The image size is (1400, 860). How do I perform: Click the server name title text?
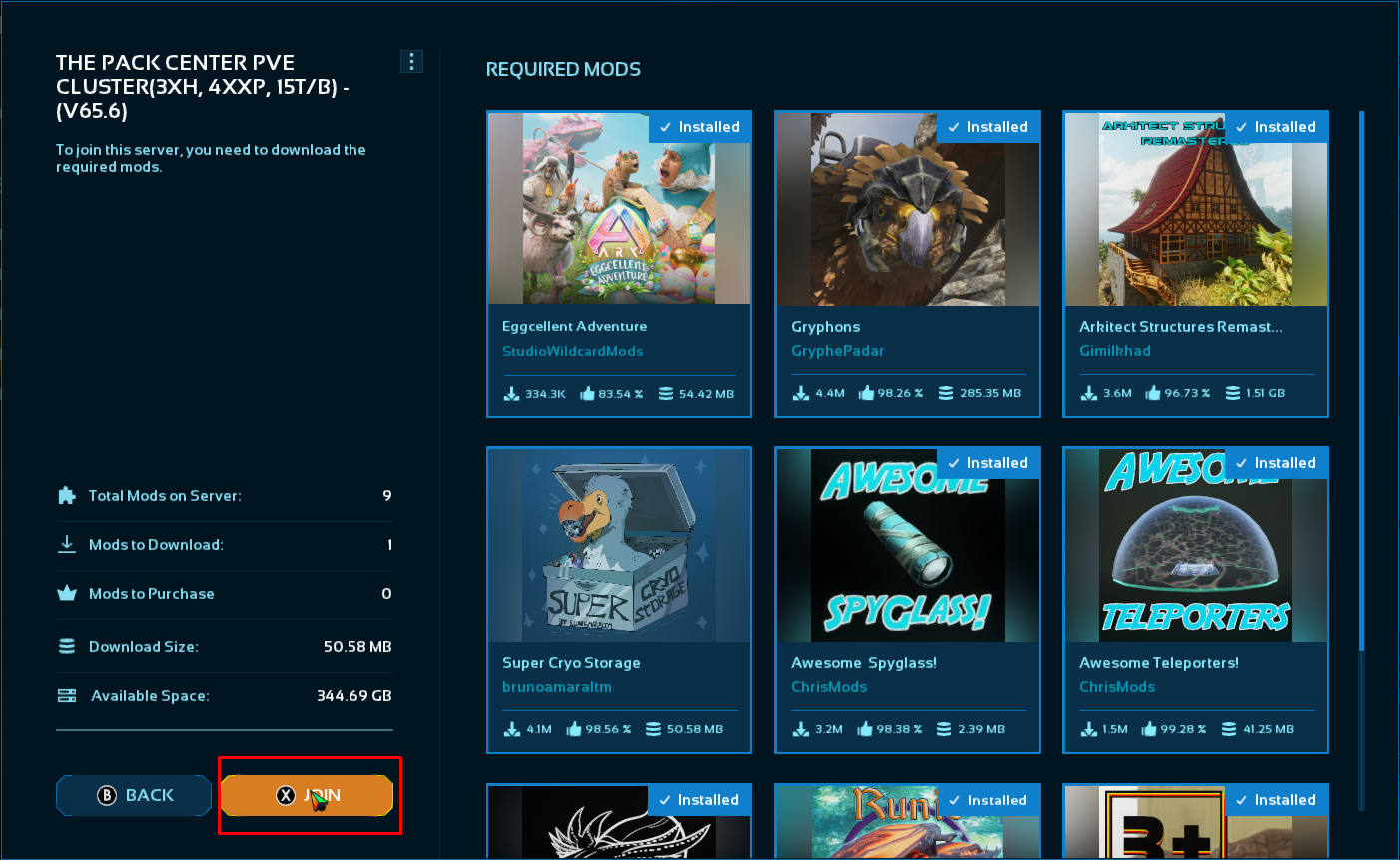tap(203, 86)
